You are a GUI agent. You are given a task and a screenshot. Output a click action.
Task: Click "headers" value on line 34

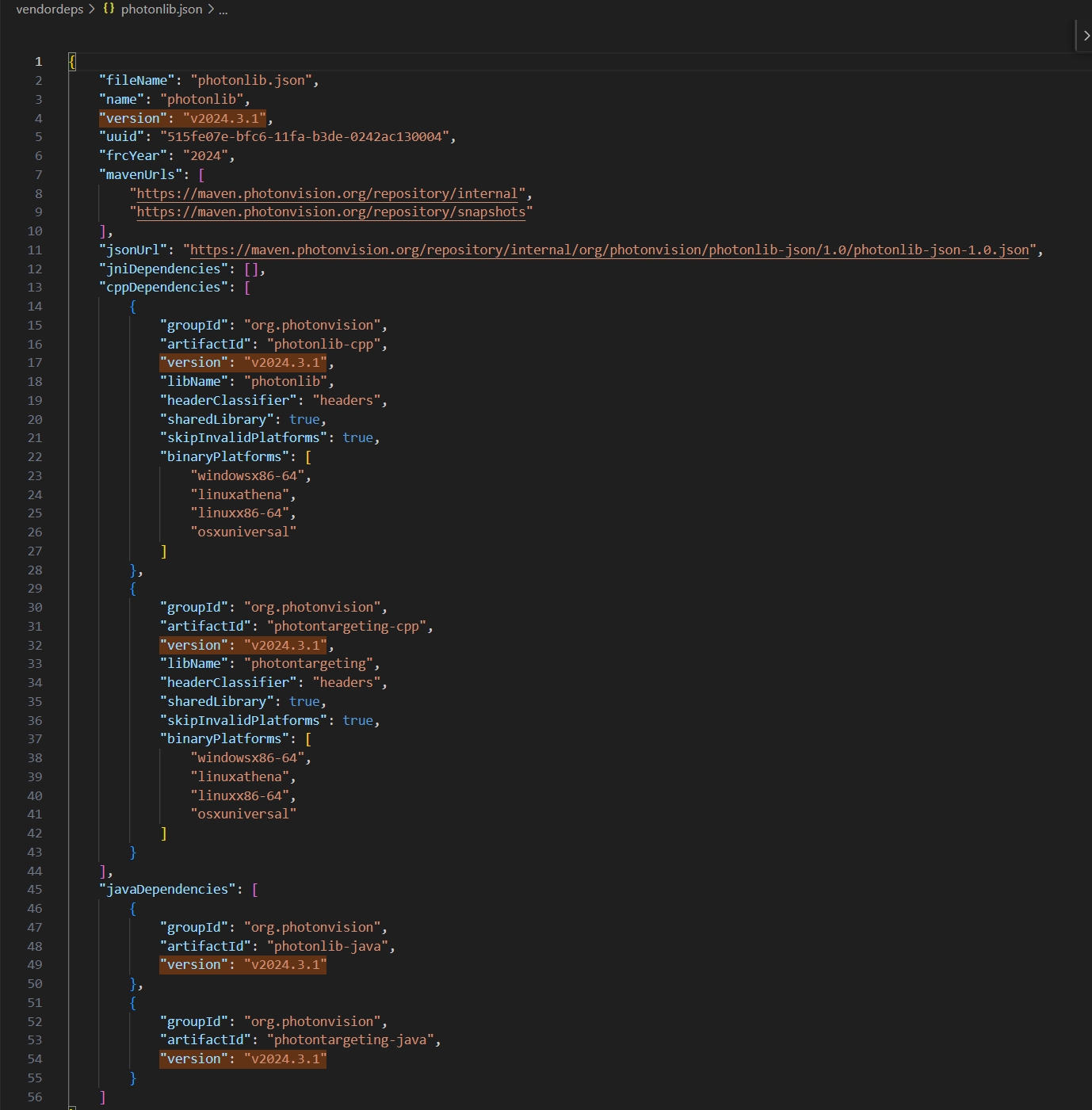pyautogui.click(x=346, y=683)
